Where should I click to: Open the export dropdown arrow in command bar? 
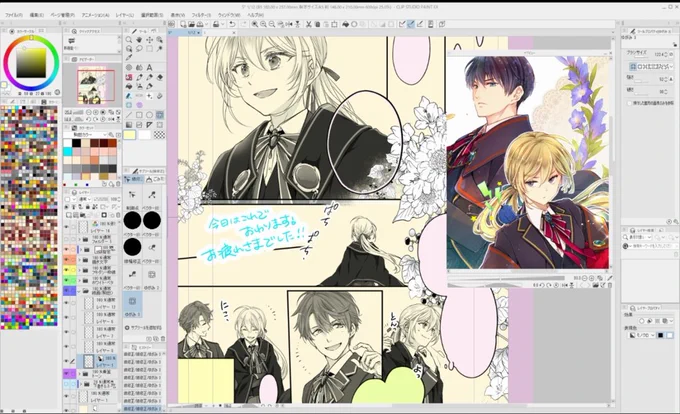[223, 24]
